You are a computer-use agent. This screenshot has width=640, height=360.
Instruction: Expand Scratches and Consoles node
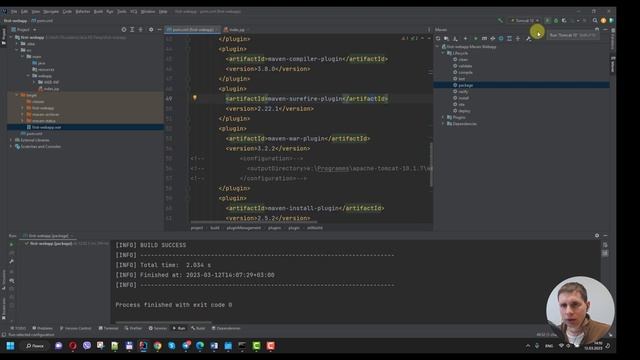pyautogui.click(x=11, y=147)
